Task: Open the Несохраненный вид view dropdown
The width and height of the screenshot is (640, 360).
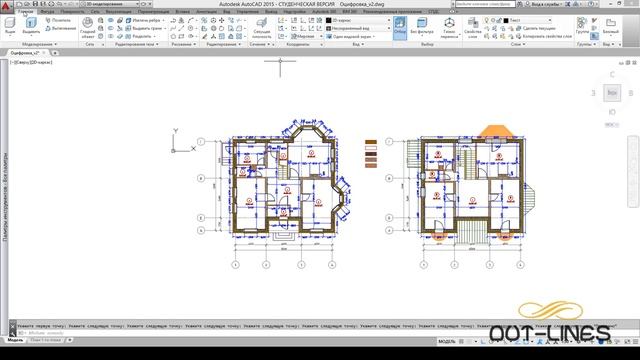Action: pyautogui.click(x=358, y=28)
